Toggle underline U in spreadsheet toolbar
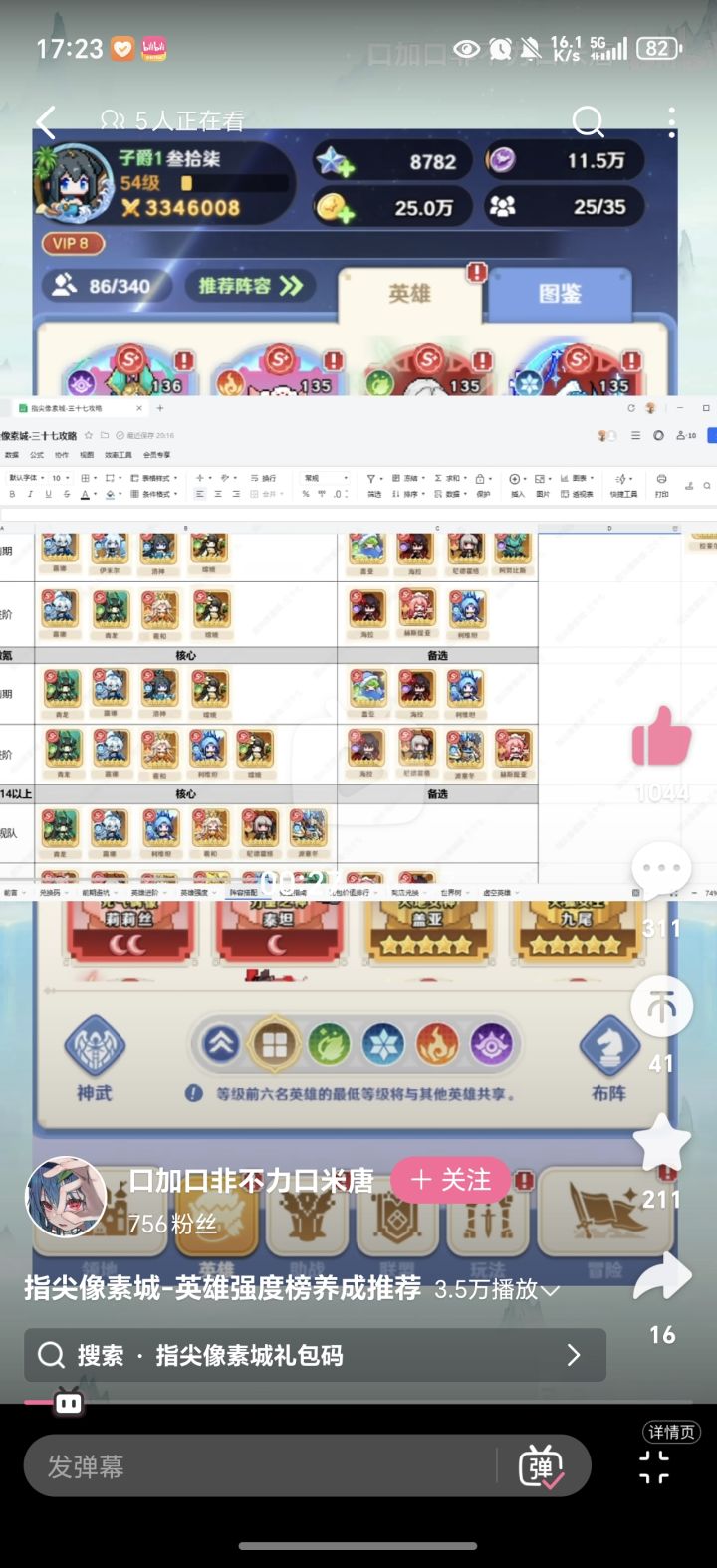This screenshot has height=1568, width=717. click(x=49, y=494)
